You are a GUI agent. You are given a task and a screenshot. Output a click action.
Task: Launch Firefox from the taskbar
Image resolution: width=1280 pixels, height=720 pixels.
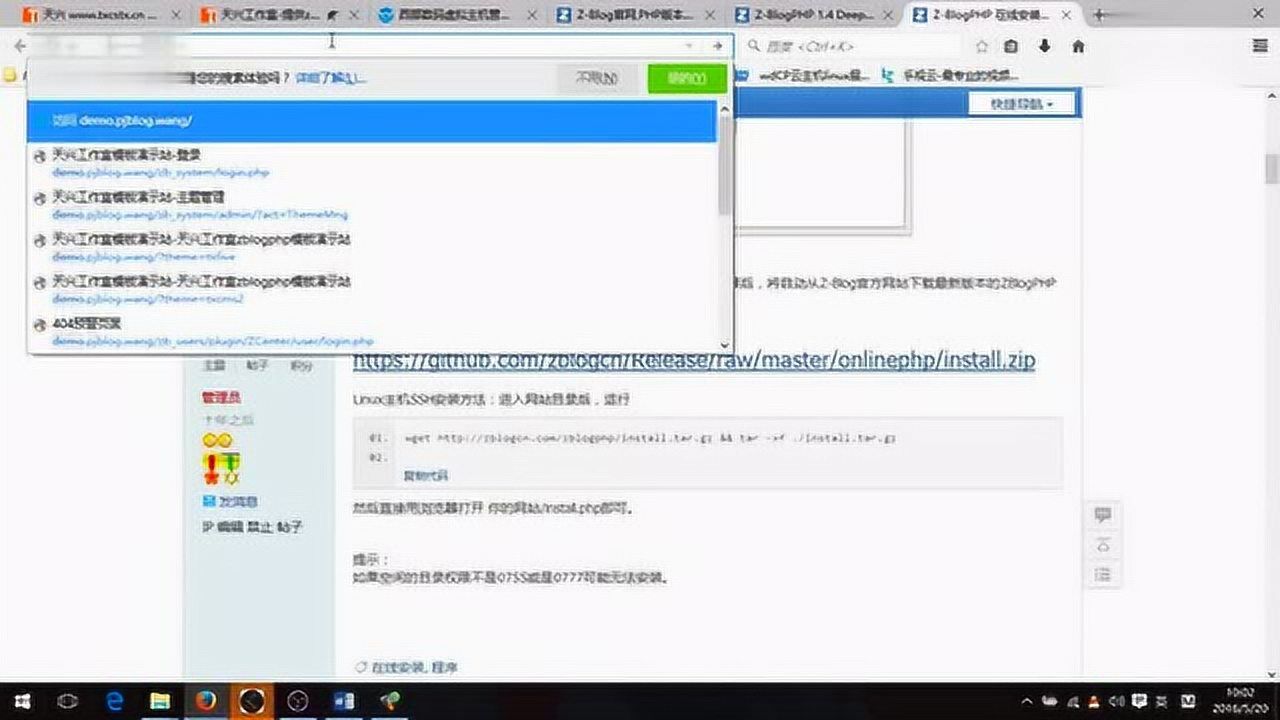click(x=206, y=701)
